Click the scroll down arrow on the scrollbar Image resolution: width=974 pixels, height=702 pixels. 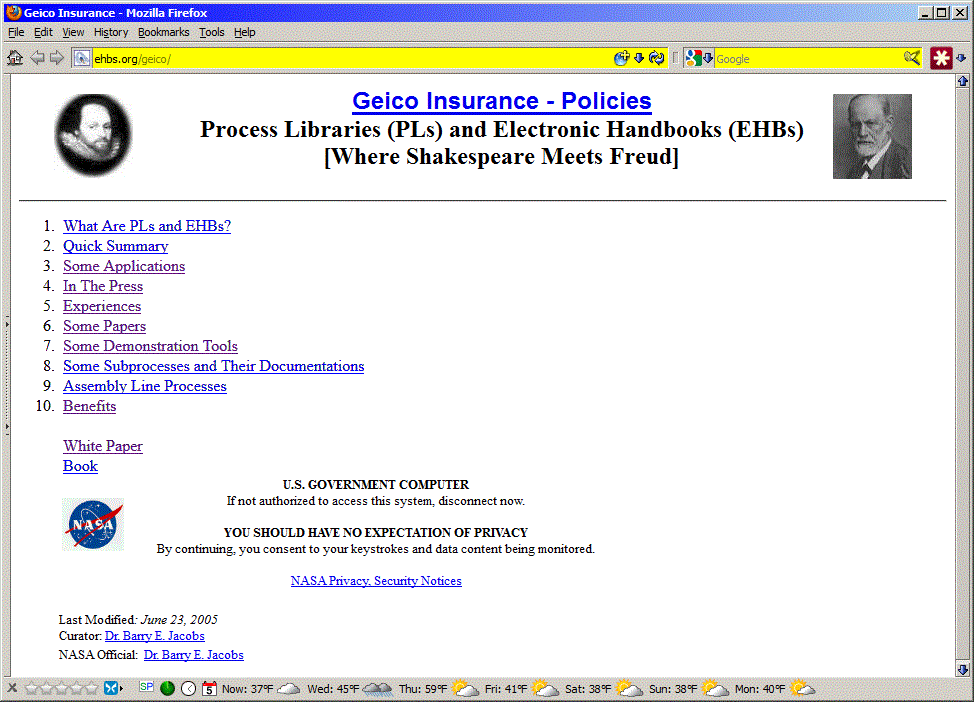tap(962, 670)
